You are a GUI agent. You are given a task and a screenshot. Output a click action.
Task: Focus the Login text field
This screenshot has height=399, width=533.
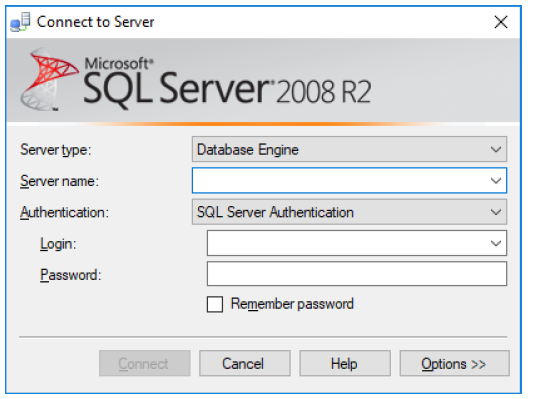click(x=347, y=243)
